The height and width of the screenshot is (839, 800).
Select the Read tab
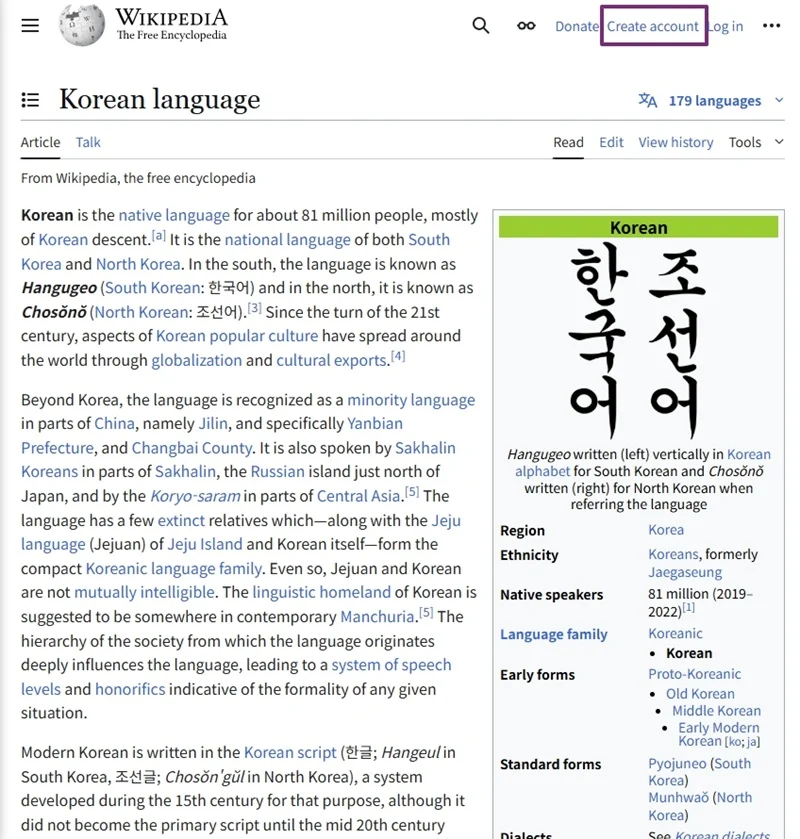click(568, 142)
